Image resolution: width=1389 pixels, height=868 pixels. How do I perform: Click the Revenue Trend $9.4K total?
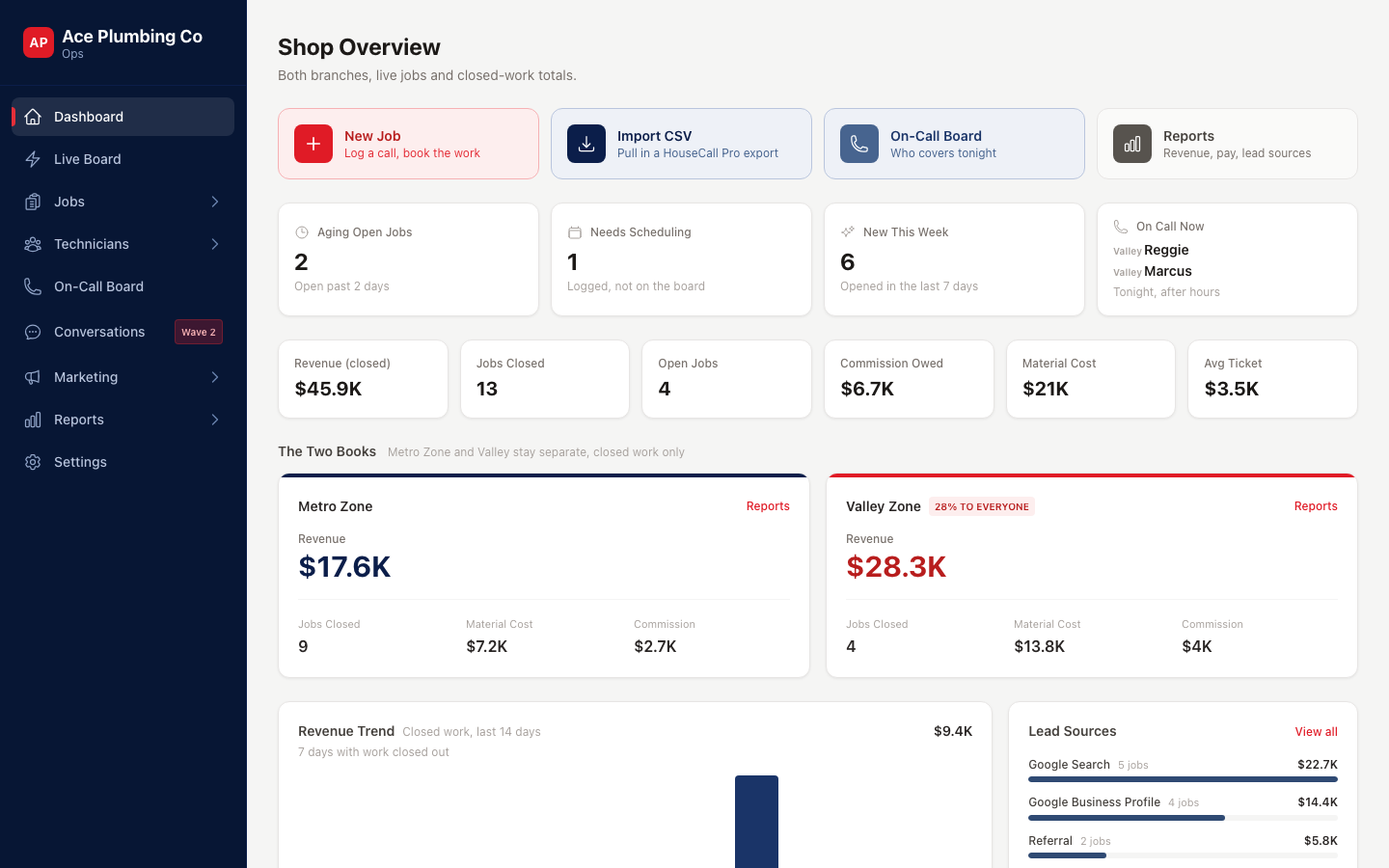(953, 731)
